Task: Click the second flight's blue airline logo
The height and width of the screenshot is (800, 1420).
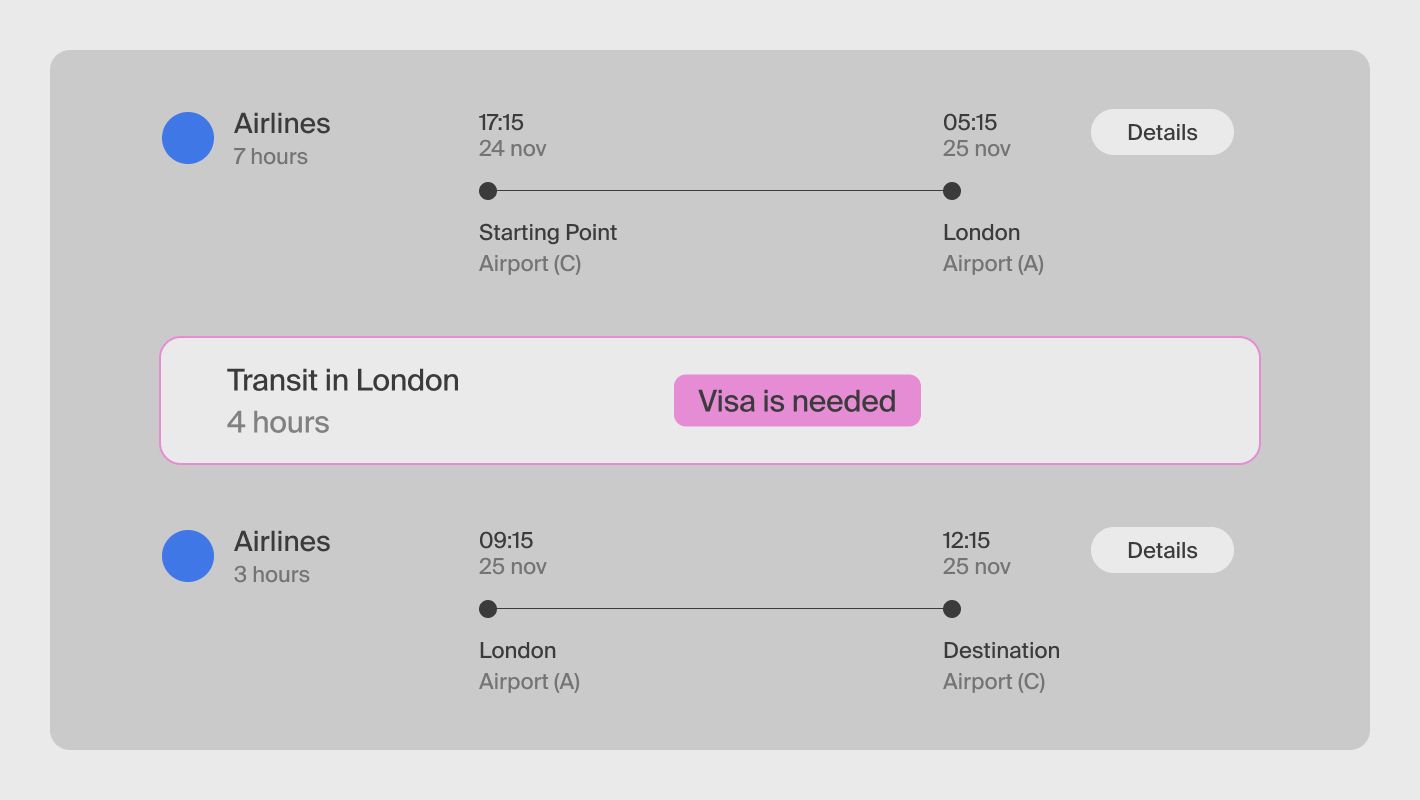Action: tap(188, 556)
